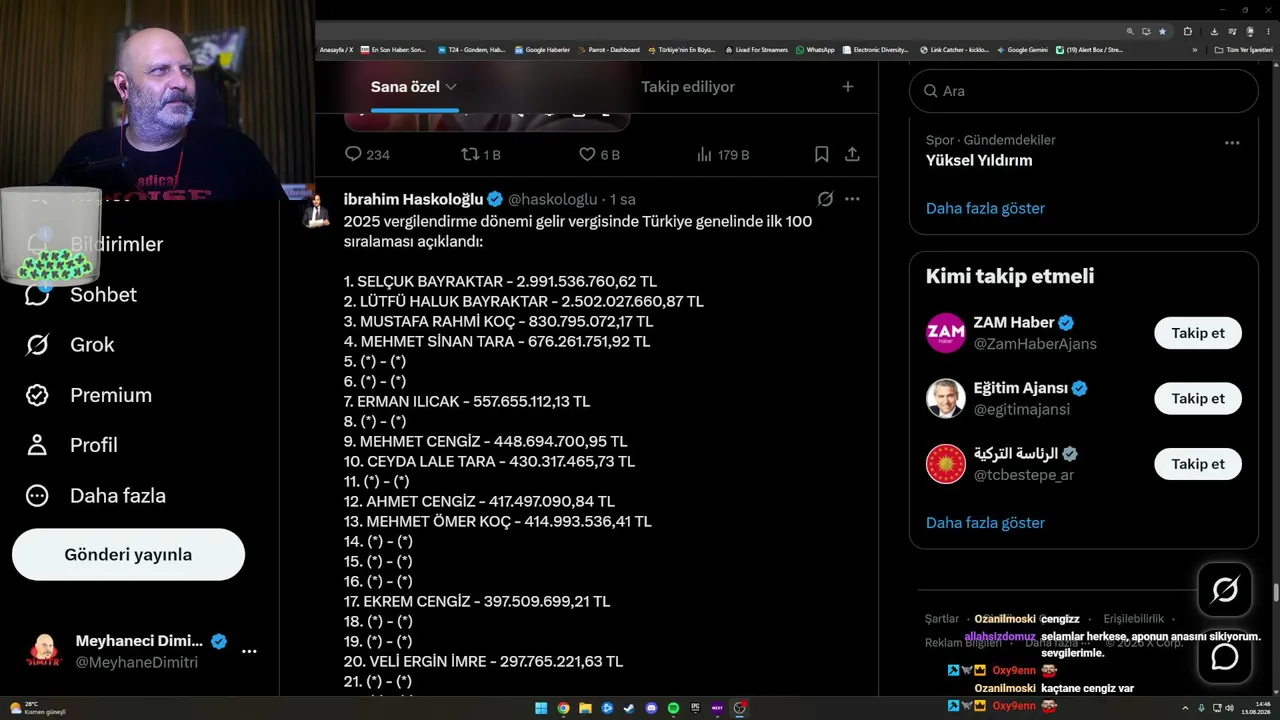The image size is (1280, 720).
Task: Open the Bildirimler sidebar item
Action: pos(93,244)
